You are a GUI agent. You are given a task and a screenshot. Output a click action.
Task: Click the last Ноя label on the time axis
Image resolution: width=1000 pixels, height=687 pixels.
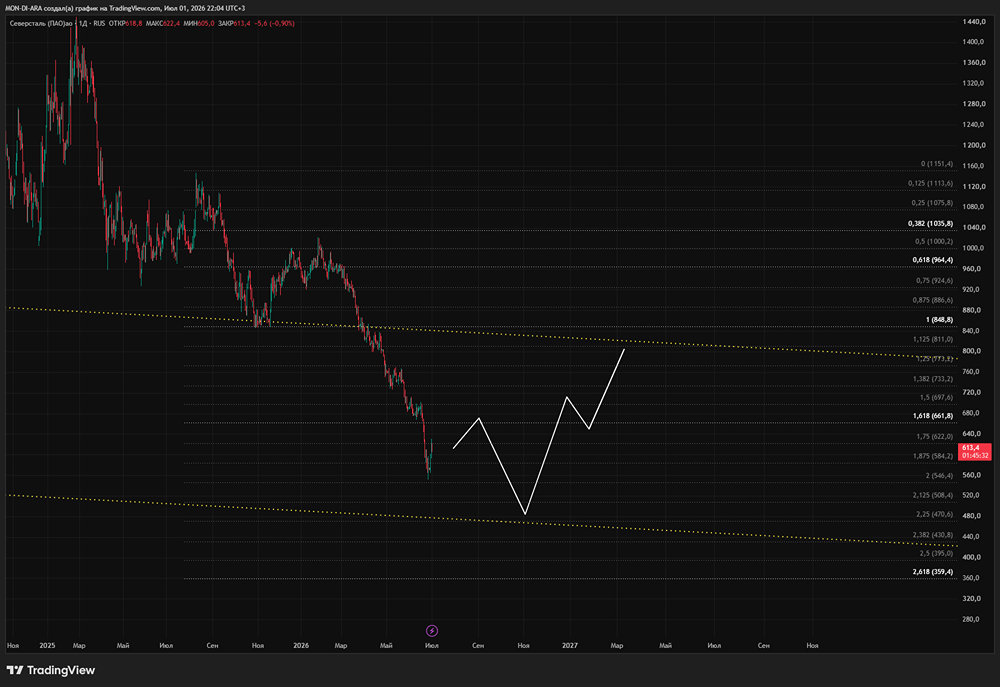812,646
